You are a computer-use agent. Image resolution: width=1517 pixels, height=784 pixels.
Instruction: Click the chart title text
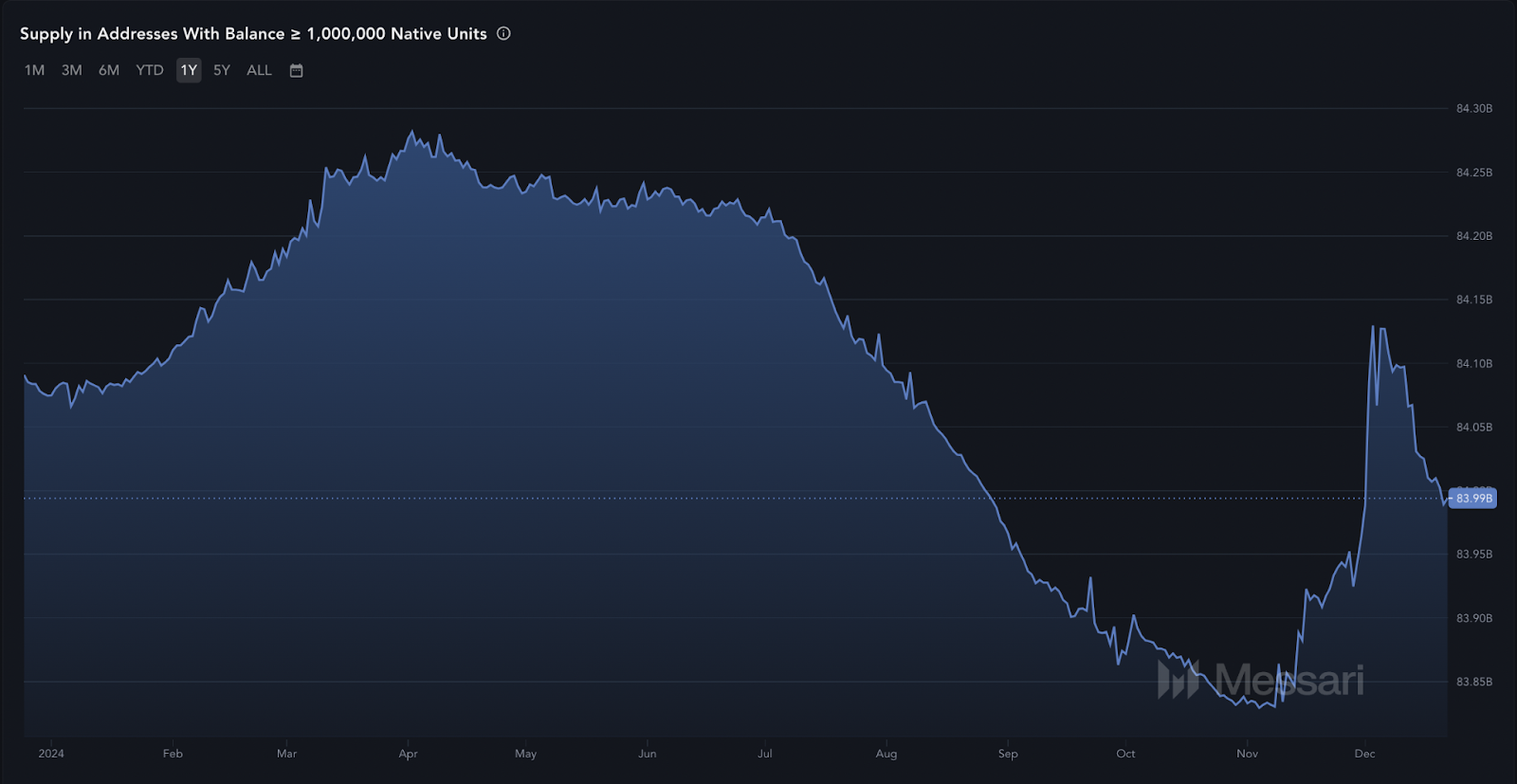253,33
